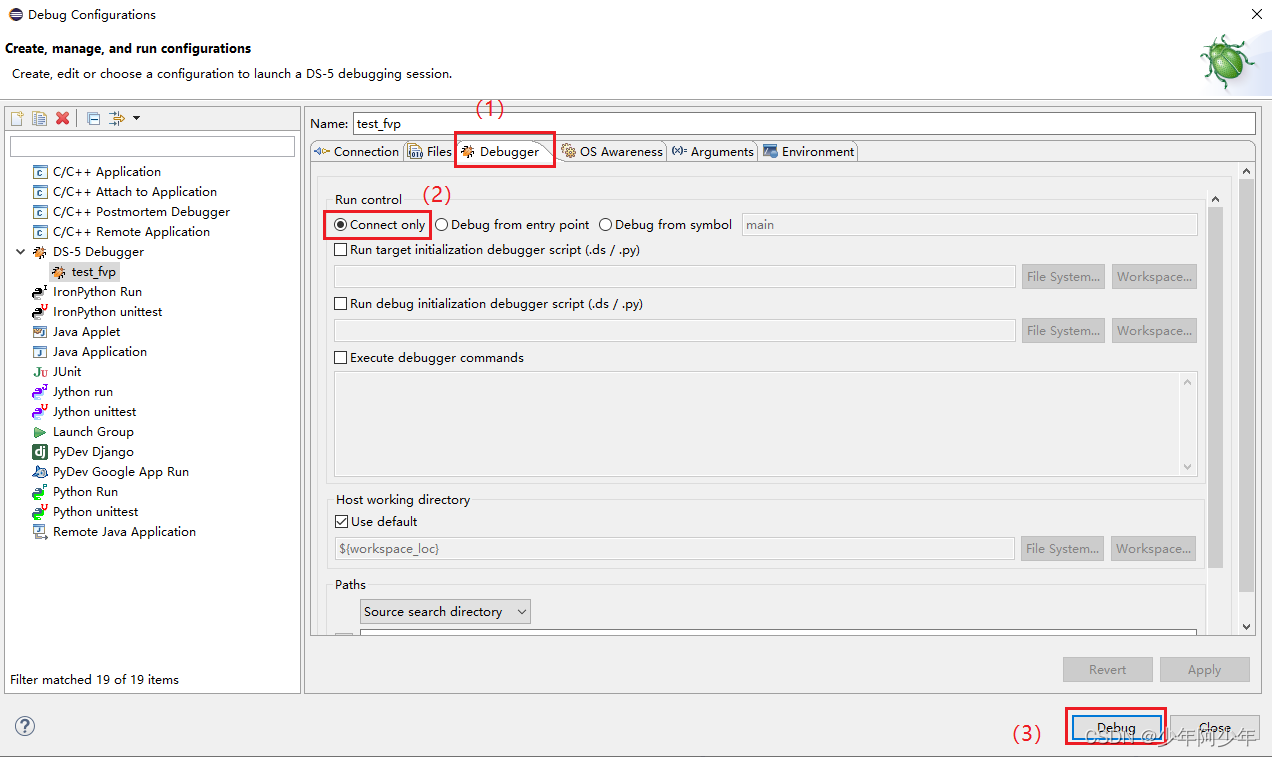Select the DS-5 Debugger entry
This screenshot has width=1272, height=757.
point(99,251)
